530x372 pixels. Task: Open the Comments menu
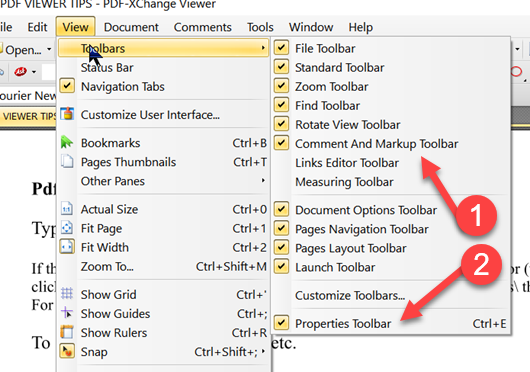click(202, 27)
